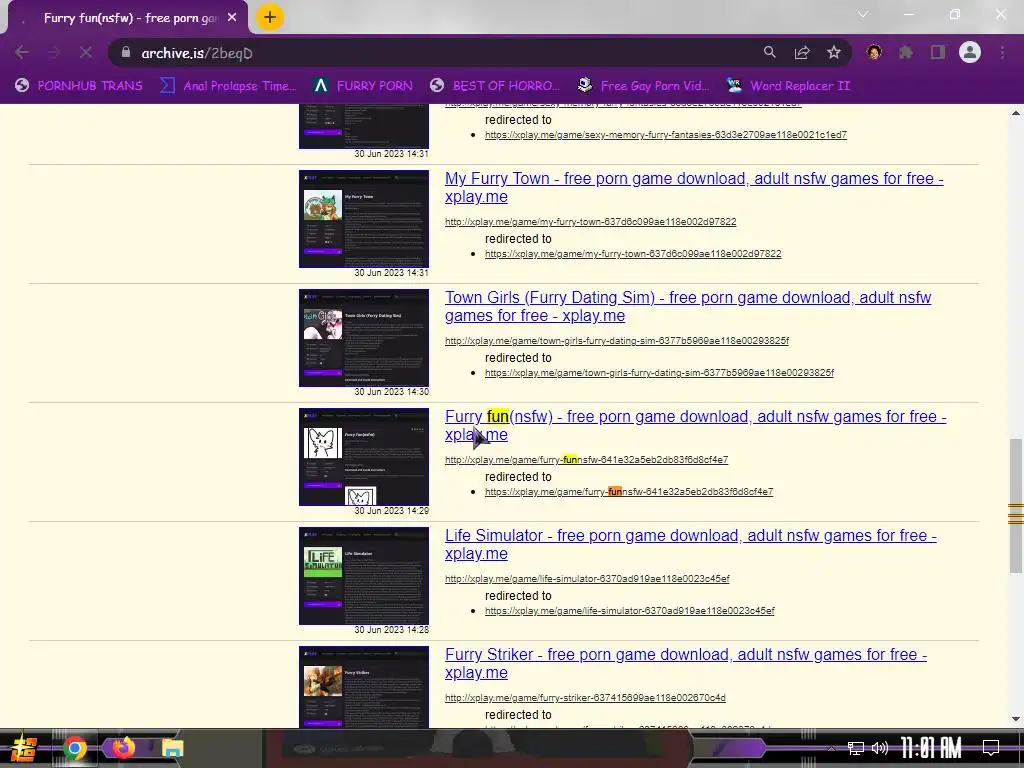Open a new tab with the plus button

pos(270,18)
